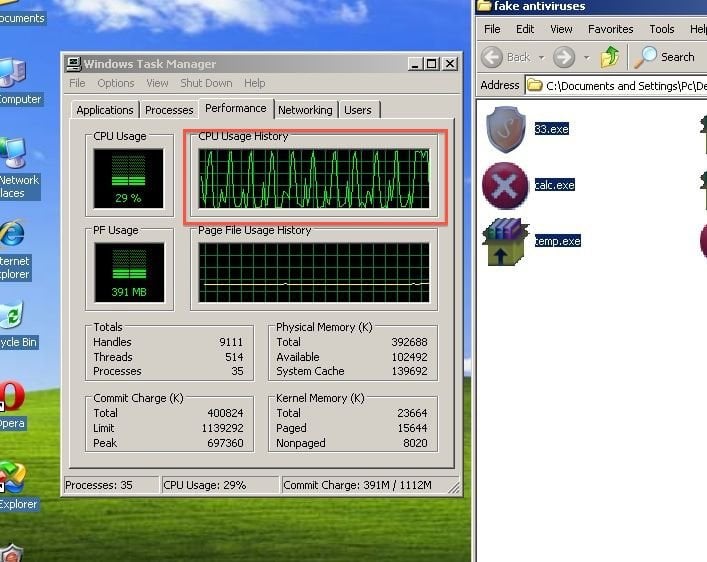Switch to the Processes tab
707x562 pixels.
(169, 110)
